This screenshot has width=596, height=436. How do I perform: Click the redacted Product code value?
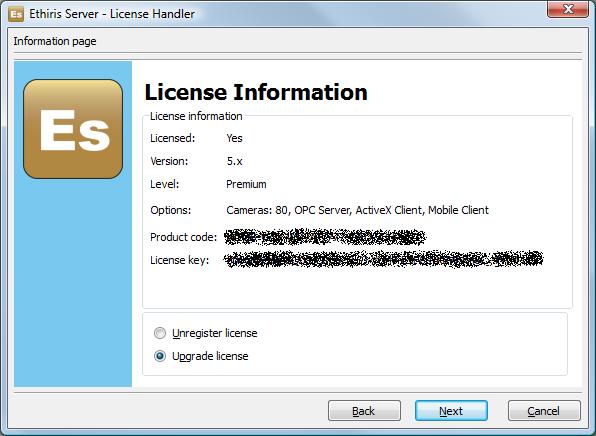[x=325, y=237]
